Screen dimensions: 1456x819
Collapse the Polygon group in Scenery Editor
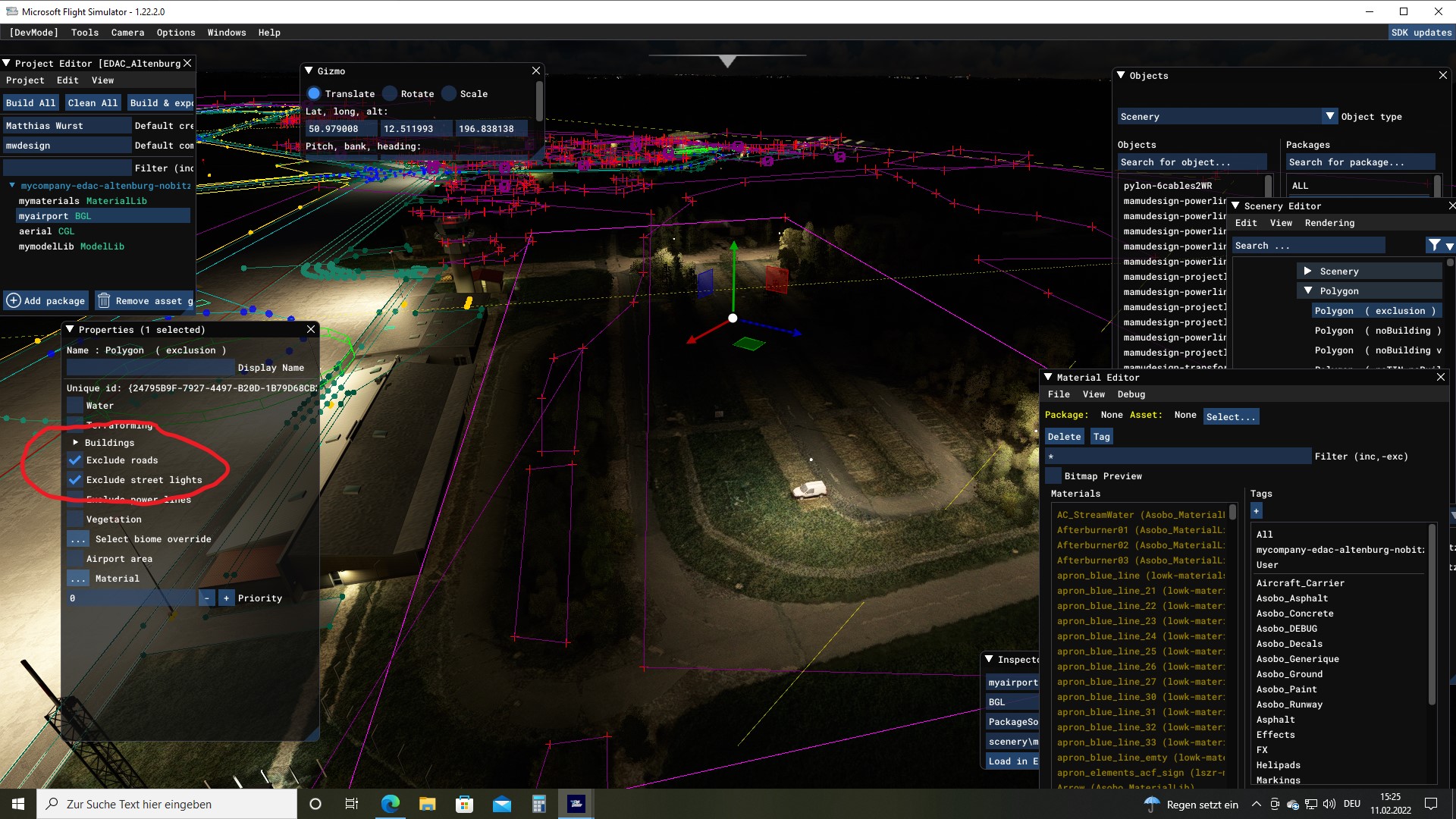click(1308, 290)
